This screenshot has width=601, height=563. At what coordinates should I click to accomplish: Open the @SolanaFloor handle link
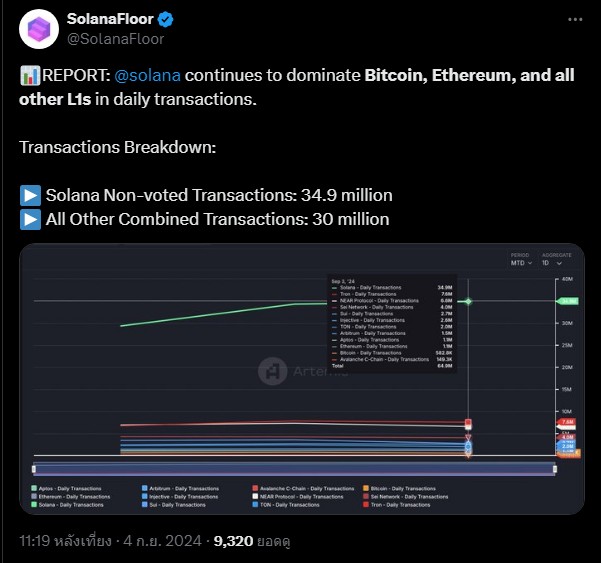[115, 39]
